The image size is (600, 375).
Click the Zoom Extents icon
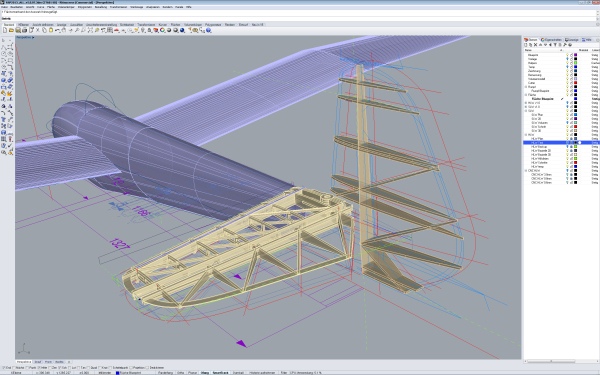pyautogui.click(x=90, y=30)
